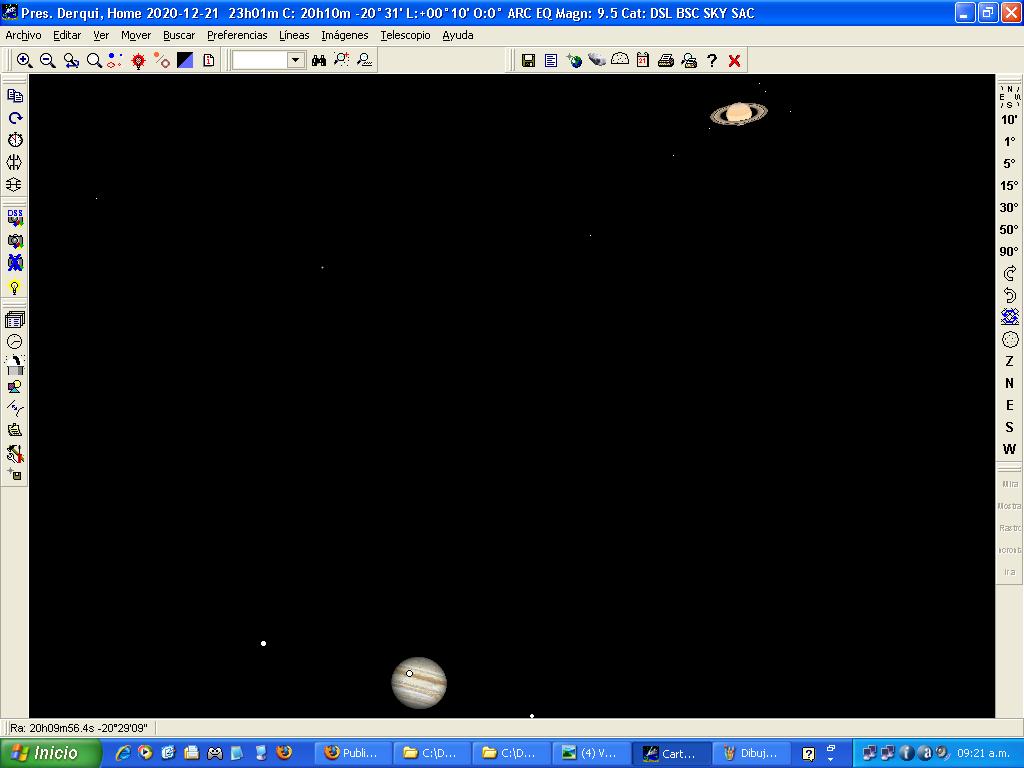Click the DSS image download icon
The image size is (1024, 768).
coord(14,217)
